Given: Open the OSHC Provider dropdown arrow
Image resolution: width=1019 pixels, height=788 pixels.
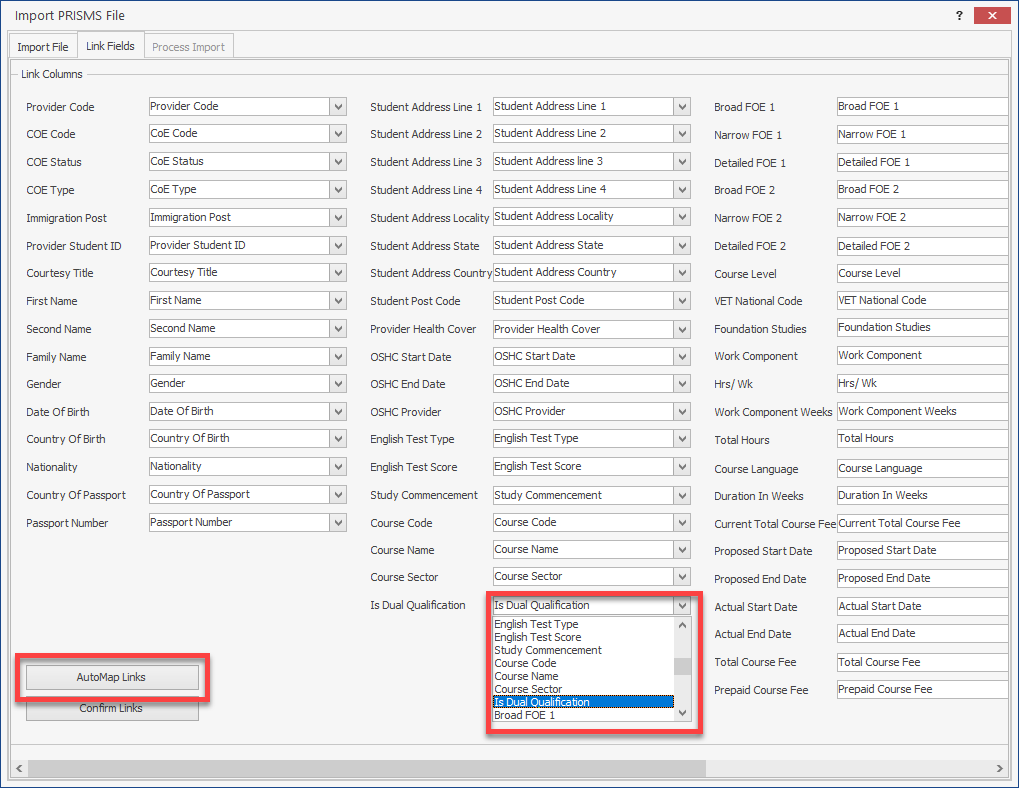Looking at the screenshot, I should [x=682, y=412].
